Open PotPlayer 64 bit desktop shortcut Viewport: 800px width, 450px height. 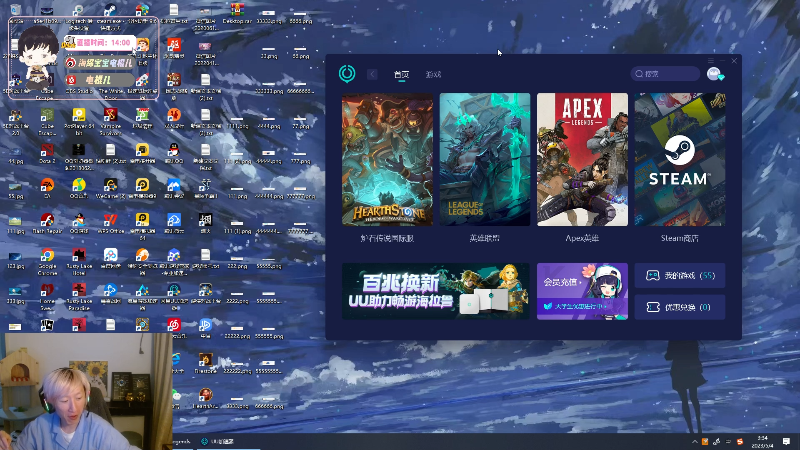[x=79, y=121]
